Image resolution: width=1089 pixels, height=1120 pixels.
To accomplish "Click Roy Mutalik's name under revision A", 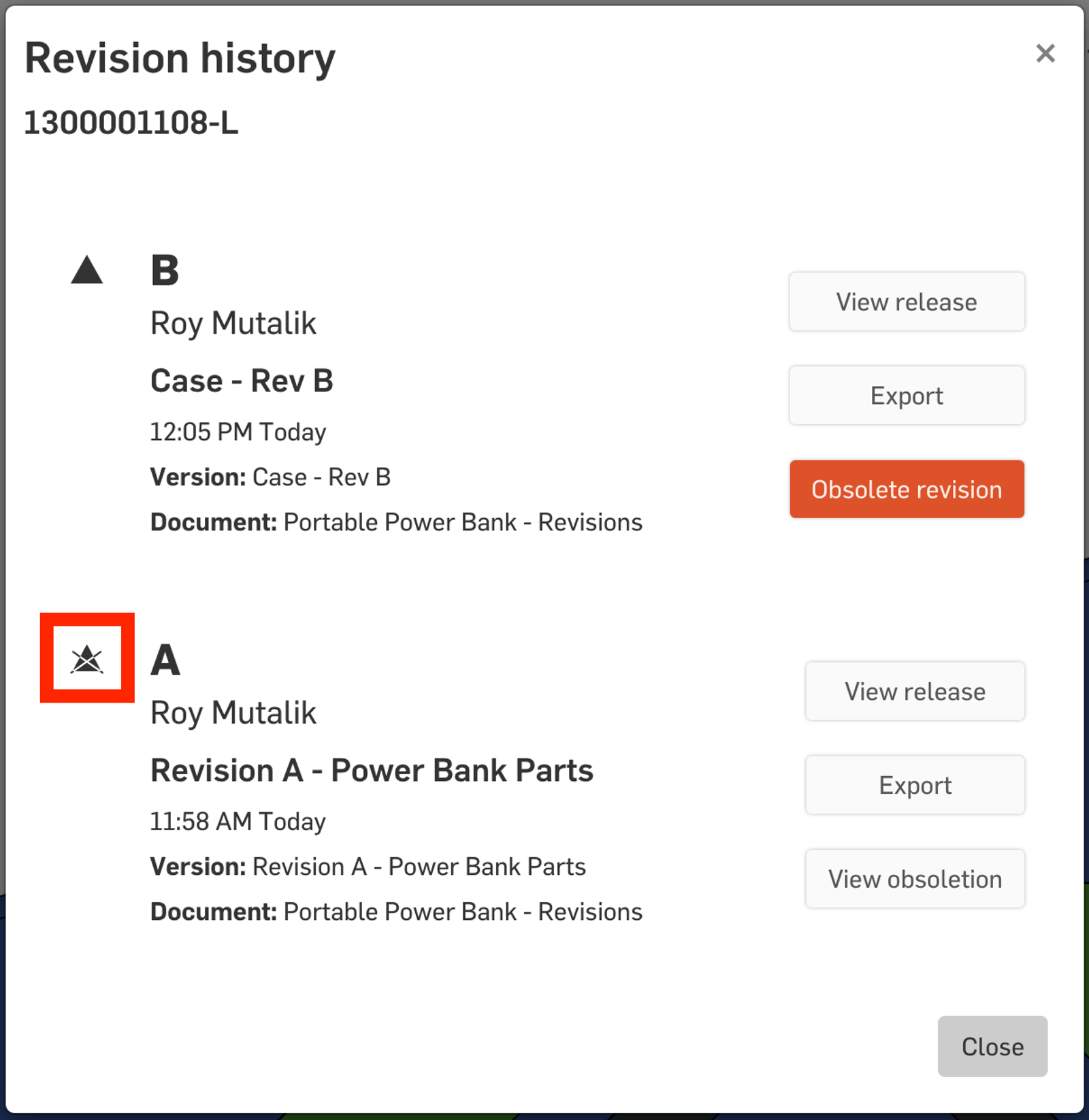I will point(233,713).
